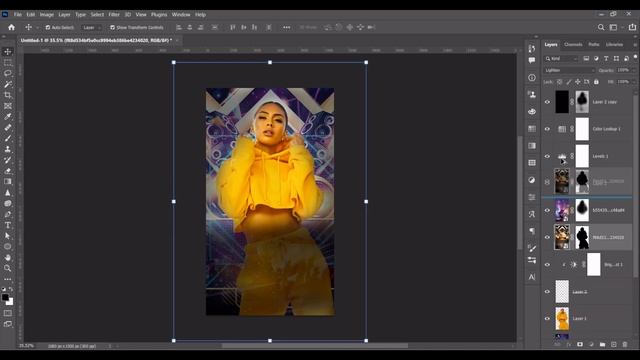640x360 pixels.
Task: Open the layer Kind filter dropdown
Action: (x=561, y=59)
